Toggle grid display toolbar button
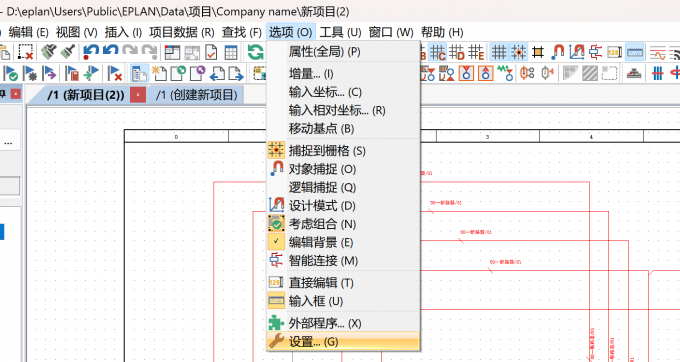Screen dimensions: 680x362 (x=499, y=52)
